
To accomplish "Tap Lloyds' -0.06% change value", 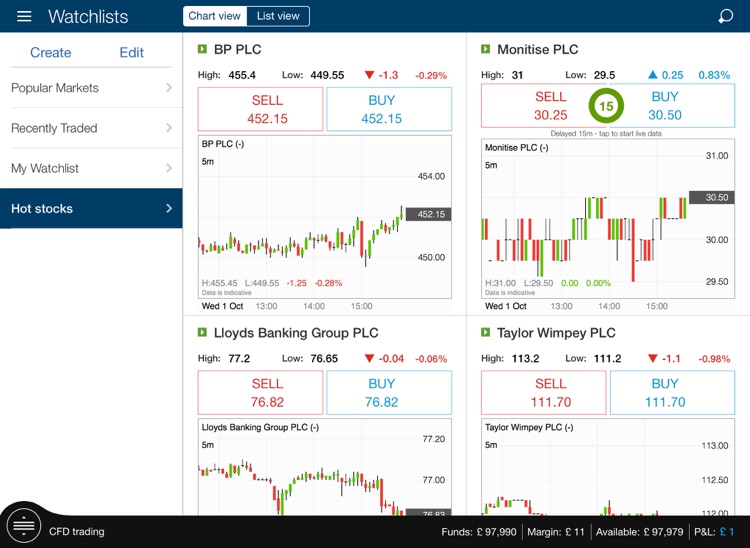I will click(431, 359).
